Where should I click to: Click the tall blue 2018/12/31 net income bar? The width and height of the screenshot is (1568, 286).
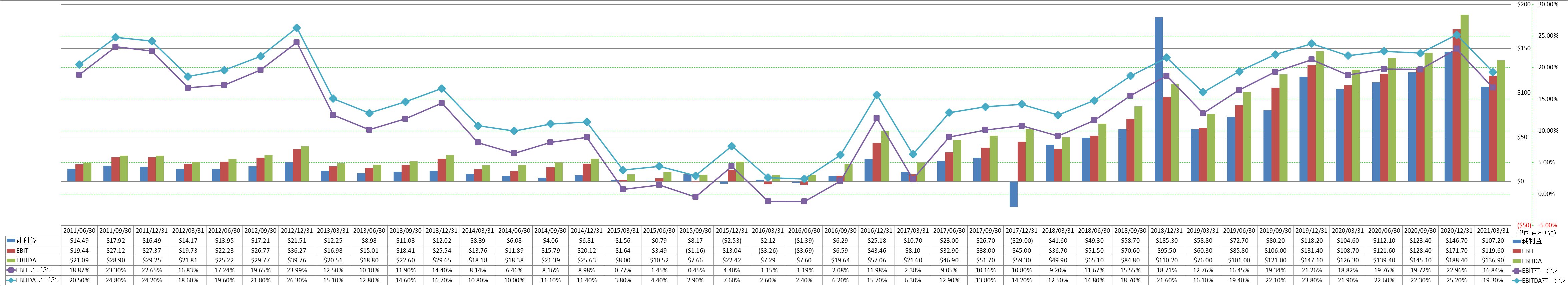(1158, 99)
